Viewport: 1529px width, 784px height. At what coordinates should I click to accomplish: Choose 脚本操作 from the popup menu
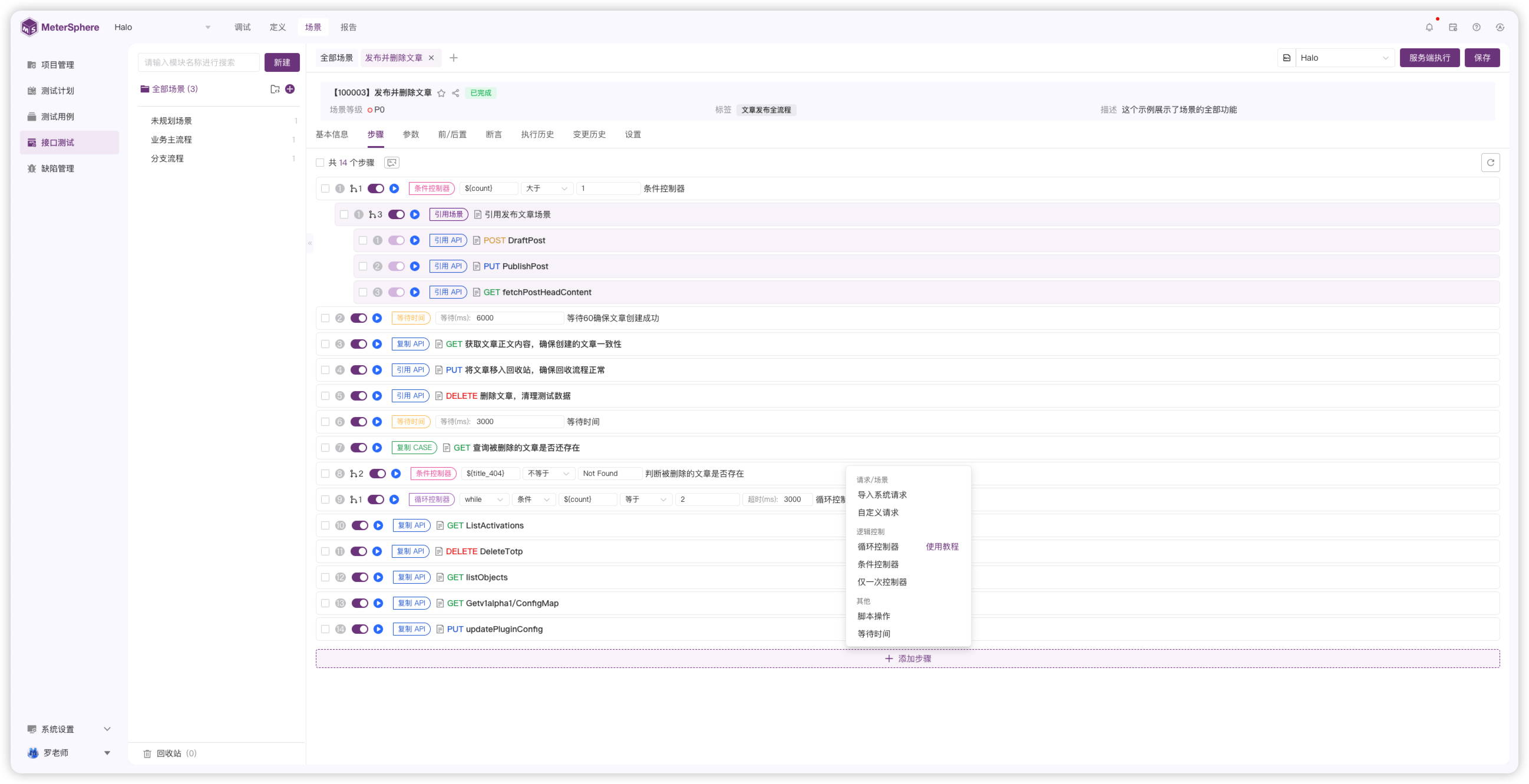(873, 616)
